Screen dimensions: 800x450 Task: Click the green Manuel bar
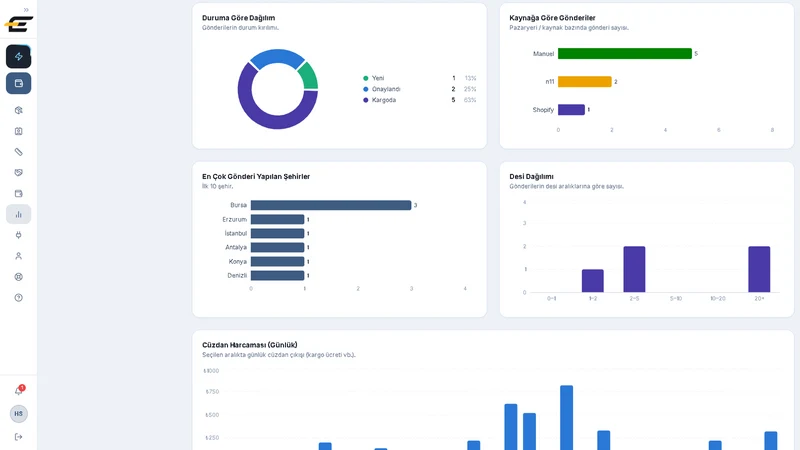click(624, 54)
